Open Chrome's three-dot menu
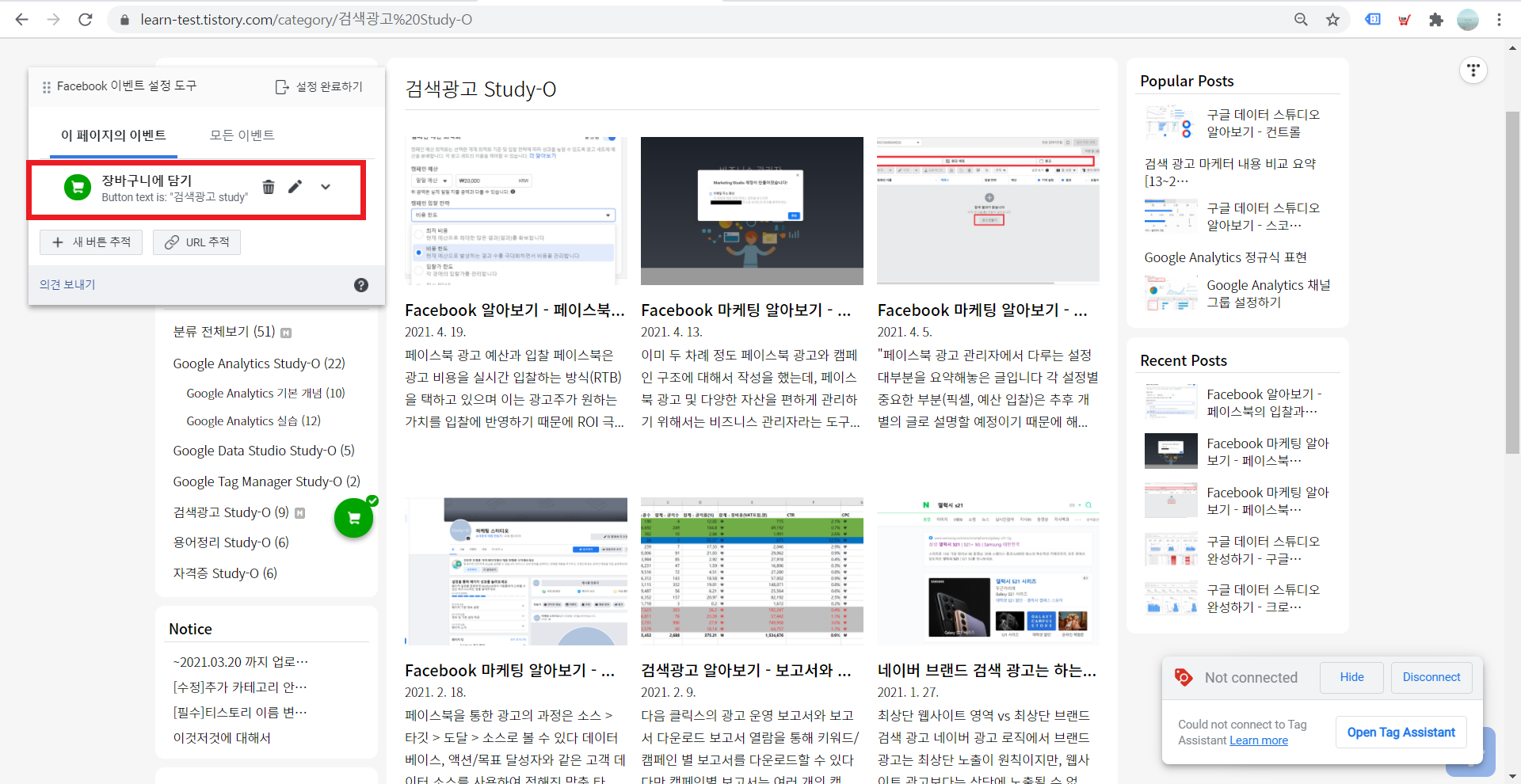The image size is (1521, 784). pyautogui.click(x=1499, y=20)
